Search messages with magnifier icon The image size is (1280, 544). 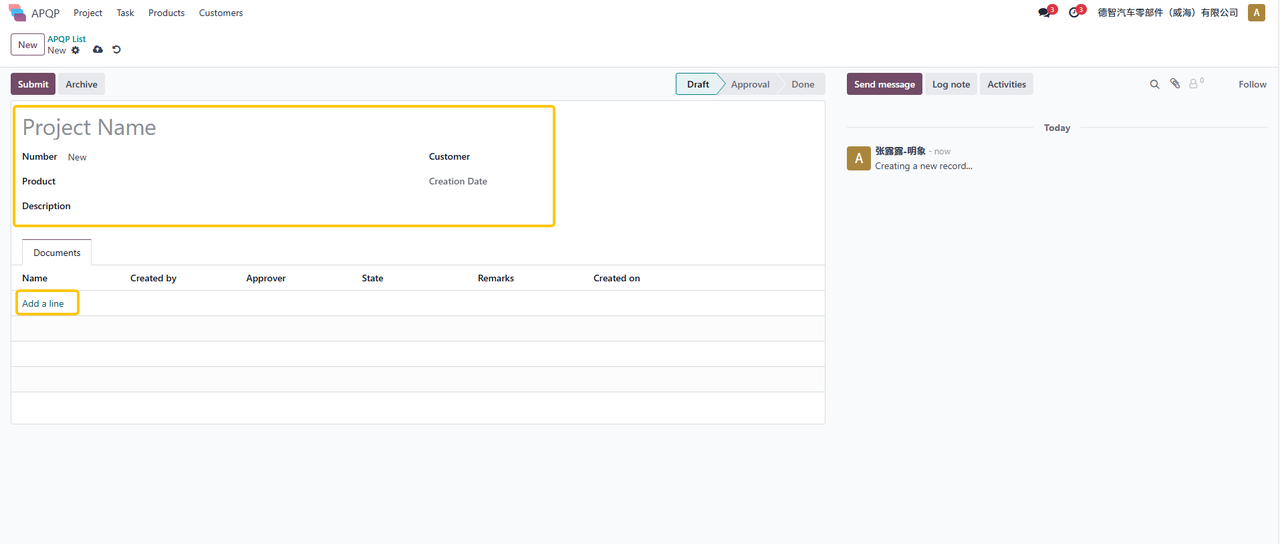click(x=1154, y=85)
